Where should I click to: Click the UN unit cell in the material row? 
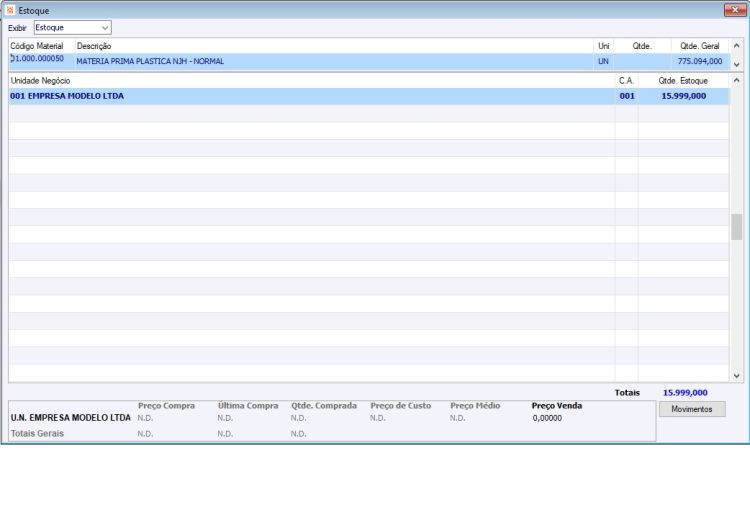pos(603,61)
